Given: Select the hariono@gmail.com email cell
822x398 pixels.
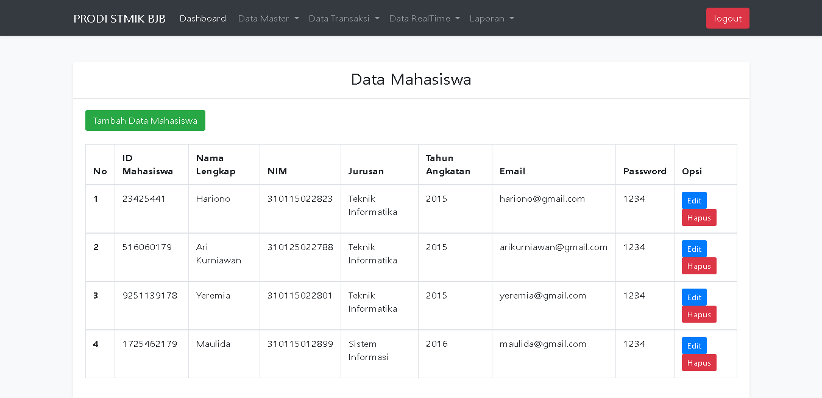Looking at the screenshot, I should (554, 209).
